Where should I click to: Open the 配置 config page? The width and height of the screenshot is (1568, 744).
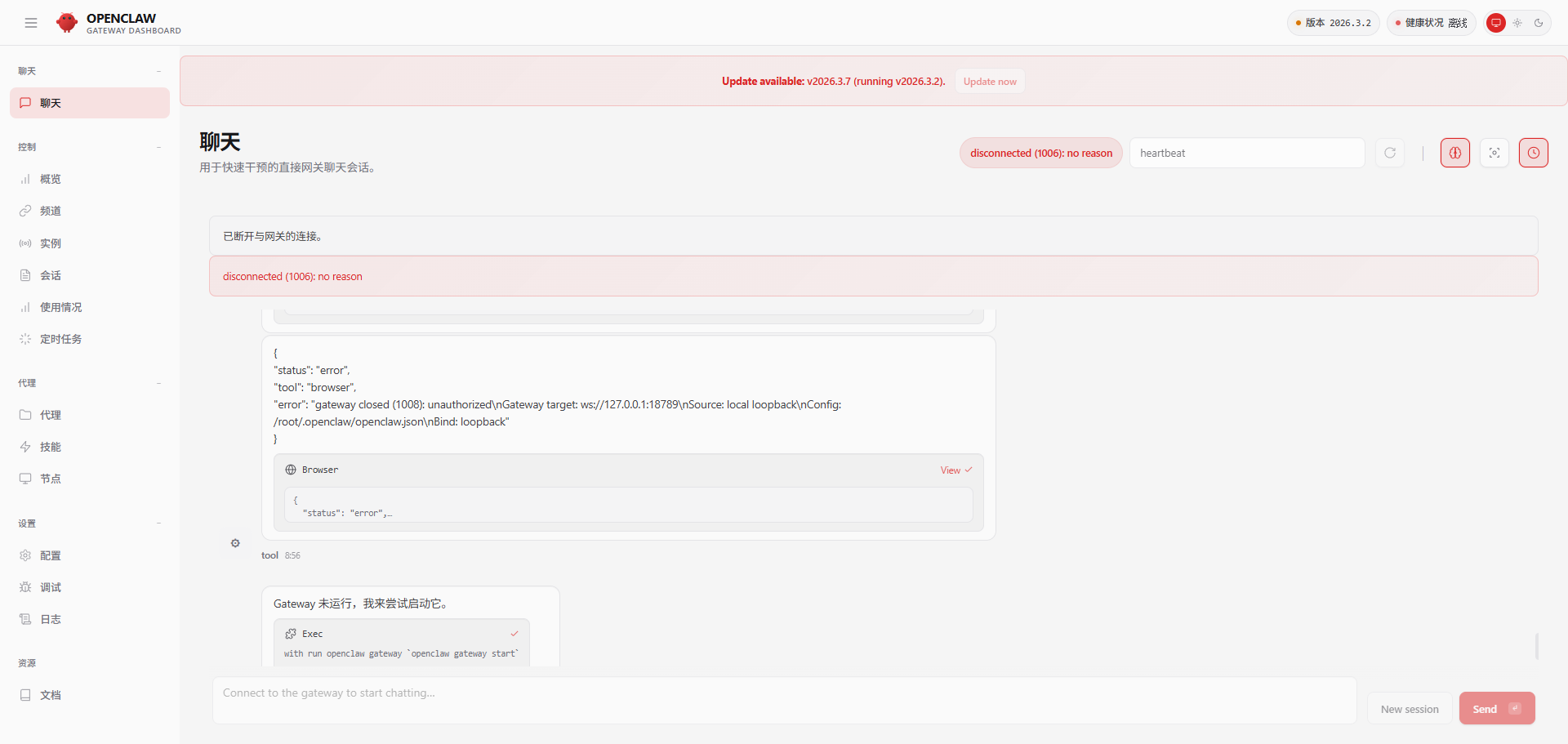90,555
